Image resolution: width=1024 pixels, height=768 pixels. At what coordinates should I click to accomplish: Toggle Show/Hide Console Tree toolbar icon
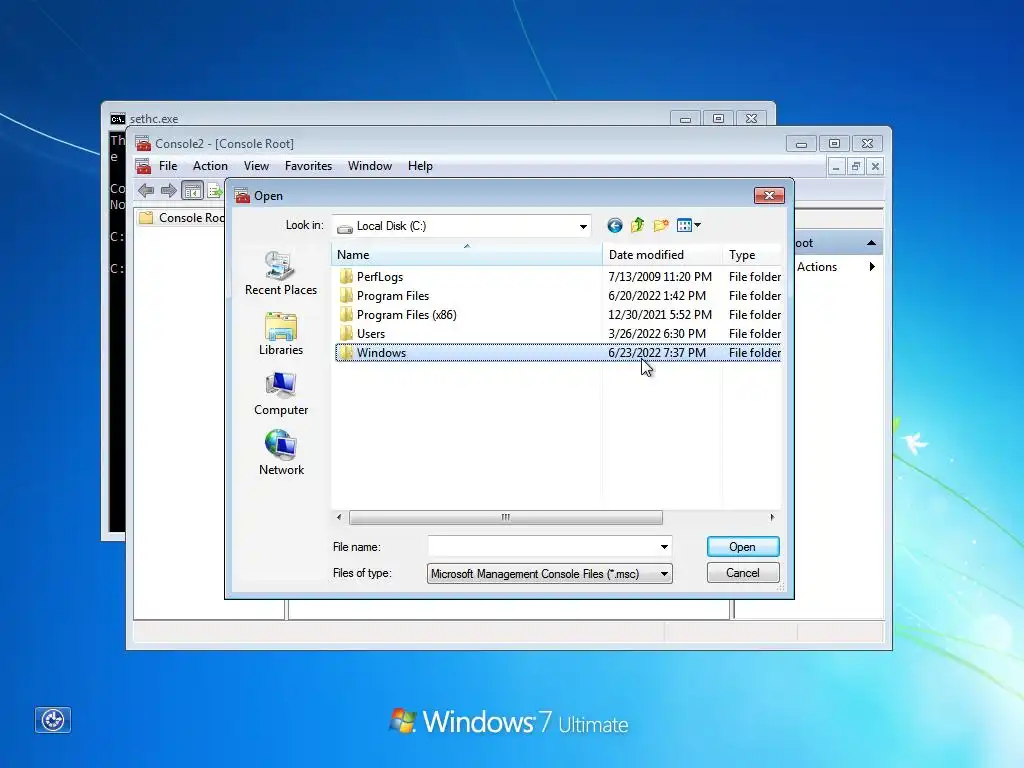[192, 191]
